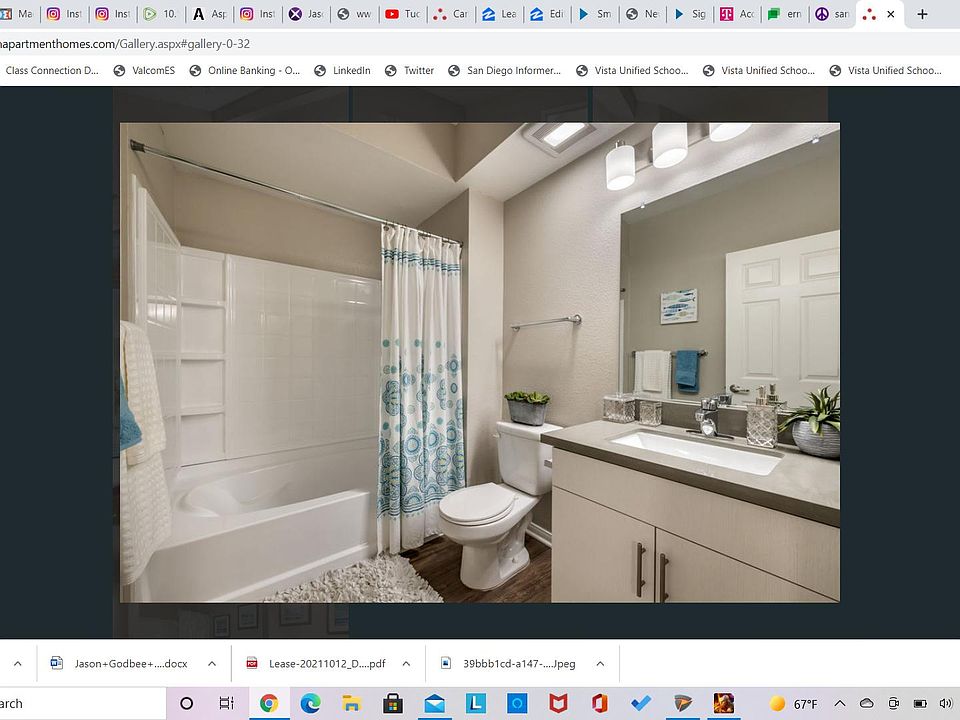Viewport: 960px width, 720px height.
Task: Expand the leftmost download chevron
Action: [x=18, y=663]
